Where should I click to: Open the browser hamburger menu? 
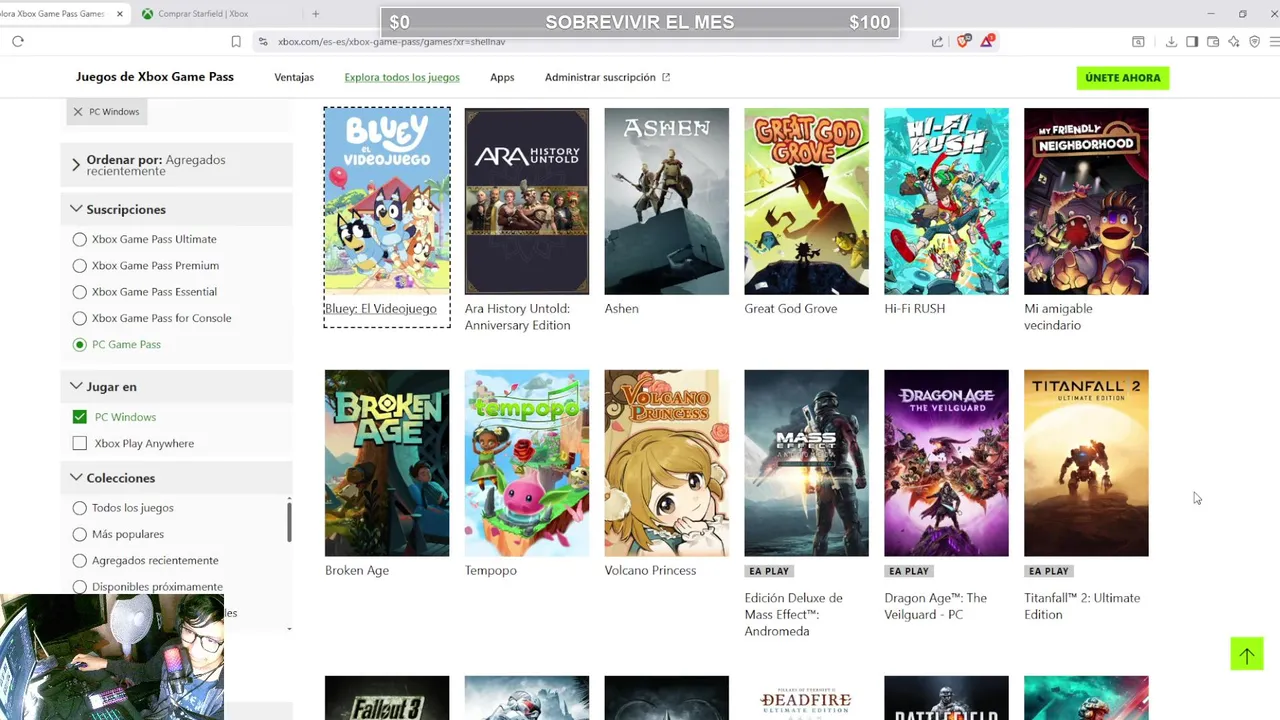1274,41
